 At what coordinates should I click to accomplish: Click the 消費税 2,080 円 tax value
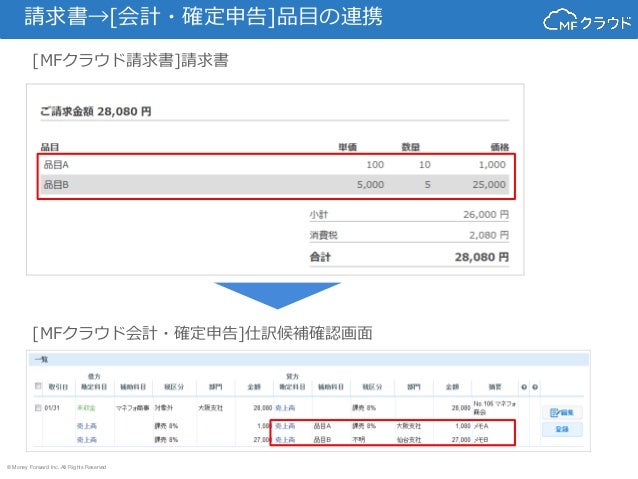(x=489, y=235)
